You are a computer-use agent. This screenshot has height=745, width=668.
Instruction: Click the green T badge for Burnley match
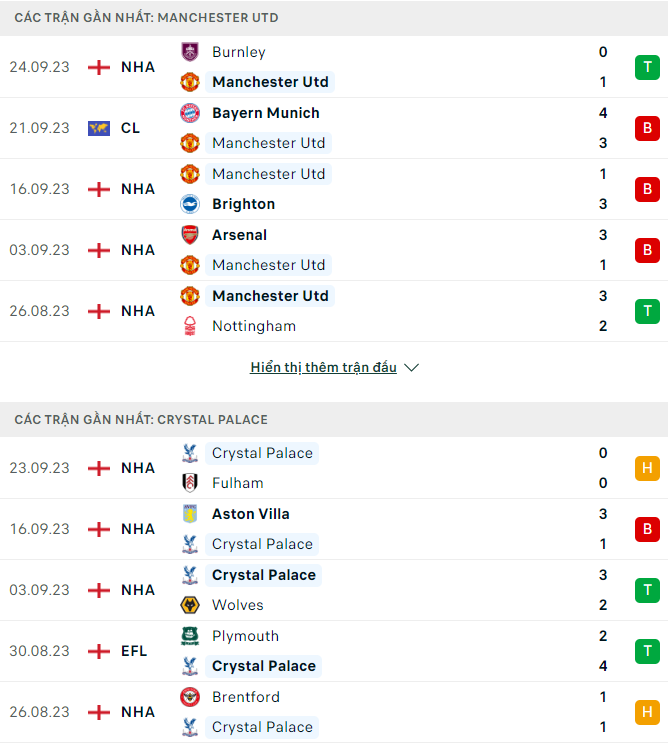(x=647, y=67)
